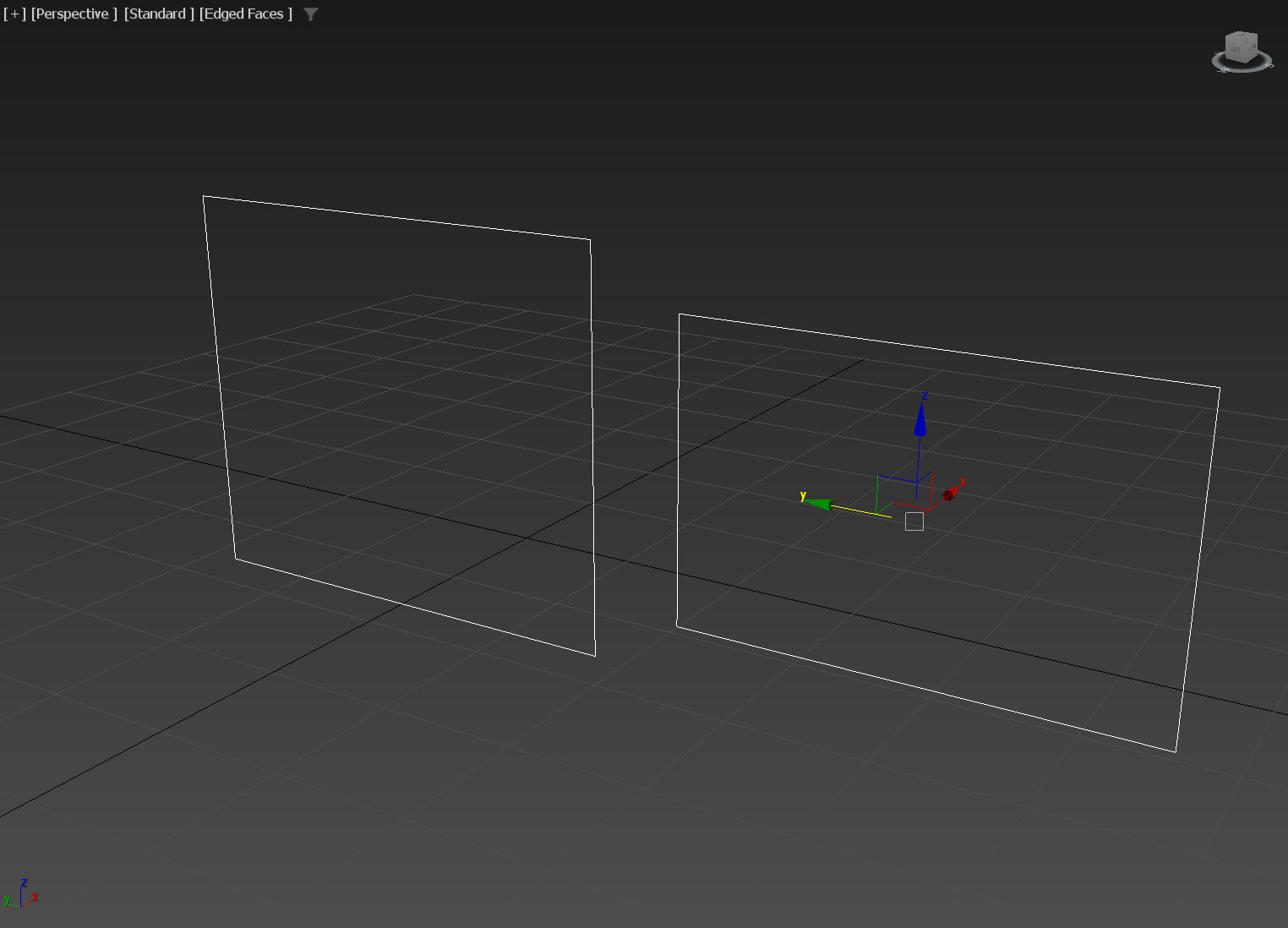Screen dimensions: 1288x928
Task: Open the Edged Faces per-view menu
Action: click(x=246, y=14)
